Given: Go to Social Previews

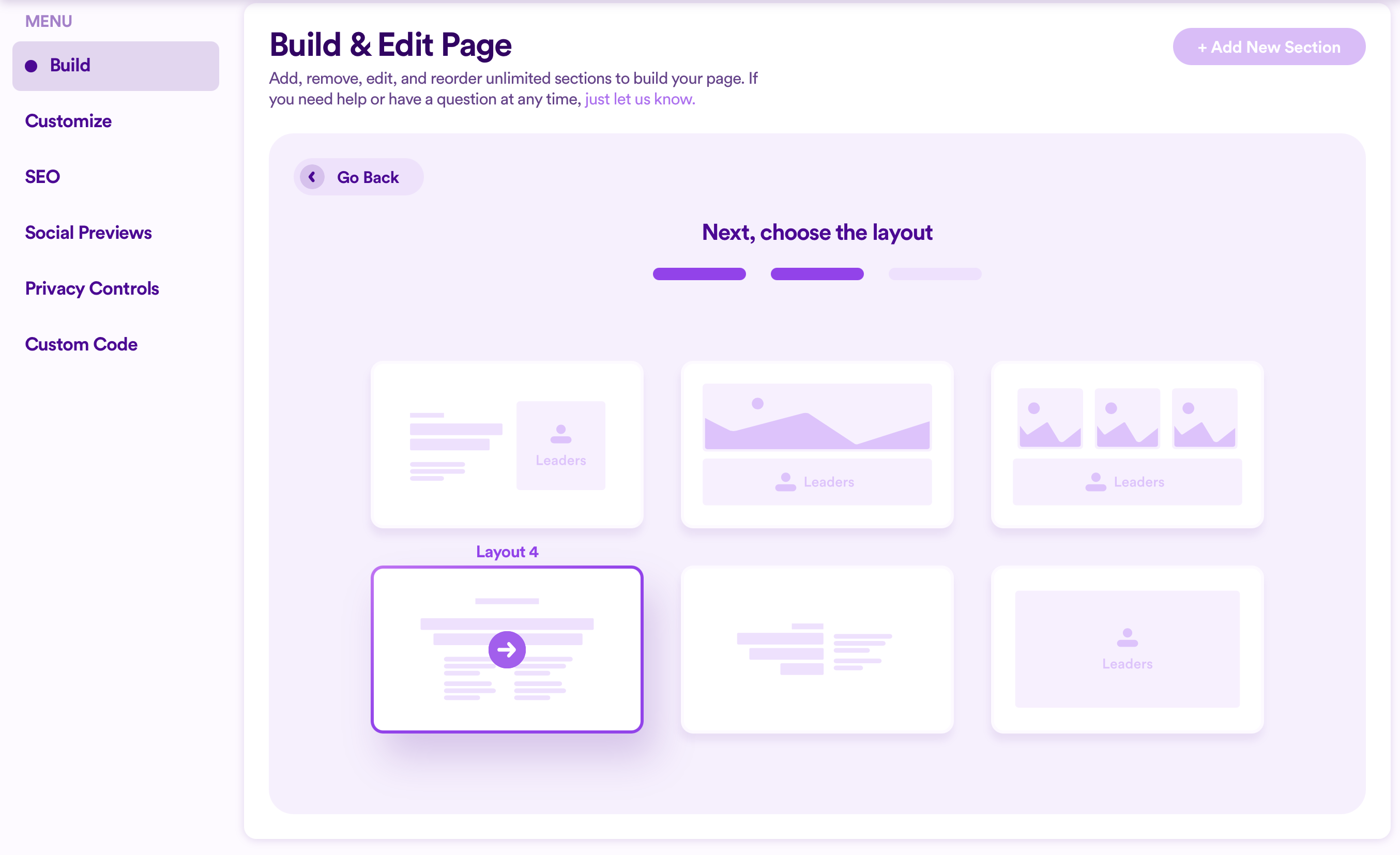Looking at the screenshot, I should point(88,232).
